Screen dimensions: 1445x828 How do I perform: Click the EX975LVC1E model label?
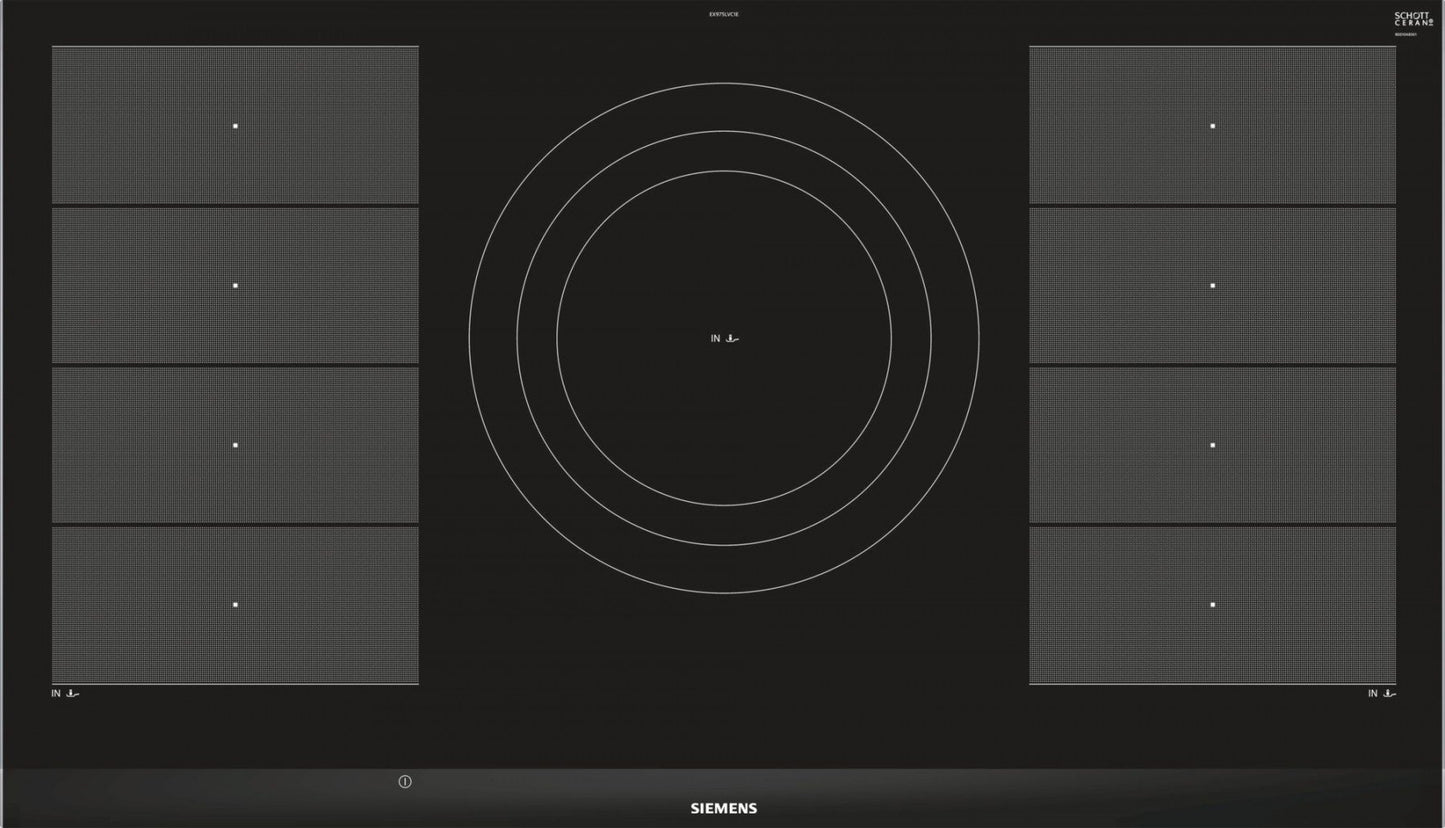point(722,13)
